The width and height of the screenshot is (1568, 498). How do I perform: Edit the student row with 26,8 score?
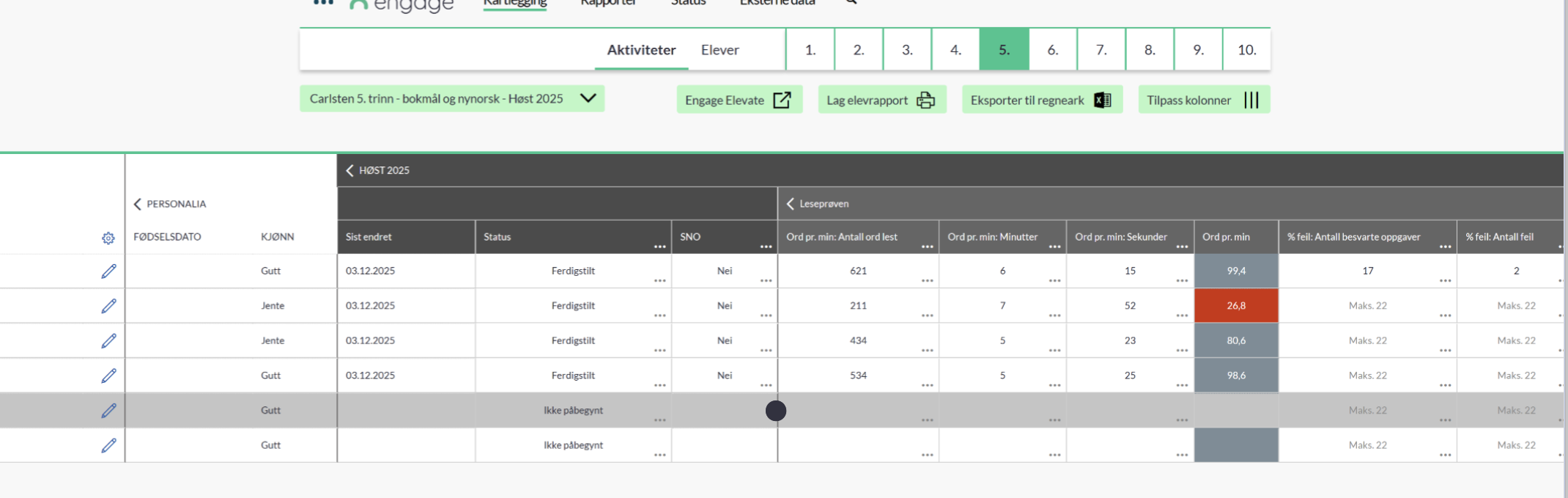108,306
